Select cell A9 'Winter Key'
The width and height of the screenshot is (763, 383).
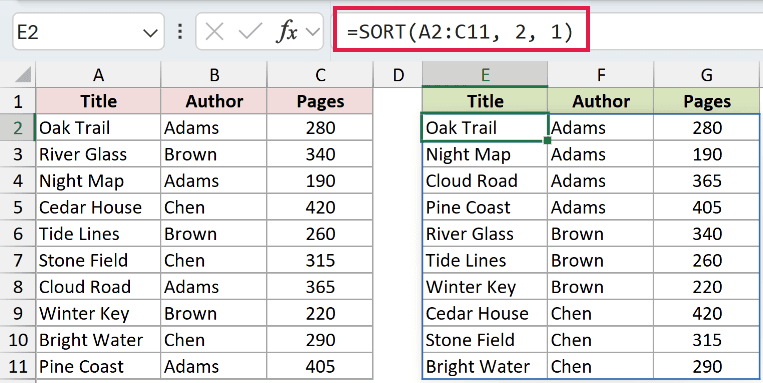[98, 313]
